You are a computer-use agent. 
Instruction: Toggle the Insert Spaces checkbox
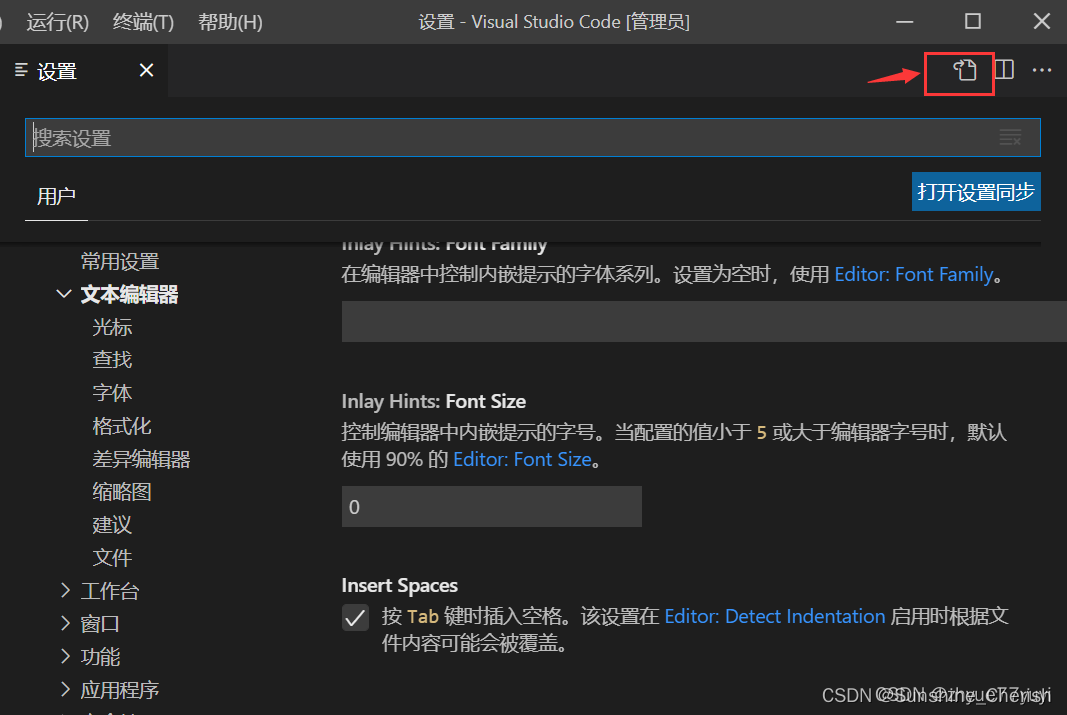tap(355, 618)
